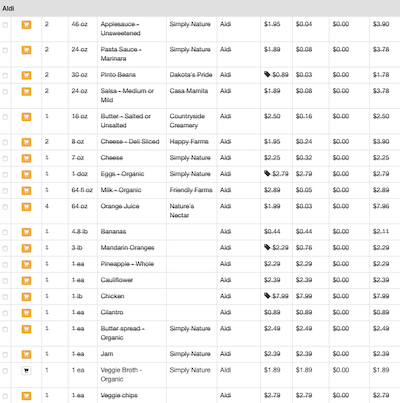The width and height of the screenshot is (400, 403).
Task: Click the Jam item name
Action: click(x=107, y=354)
